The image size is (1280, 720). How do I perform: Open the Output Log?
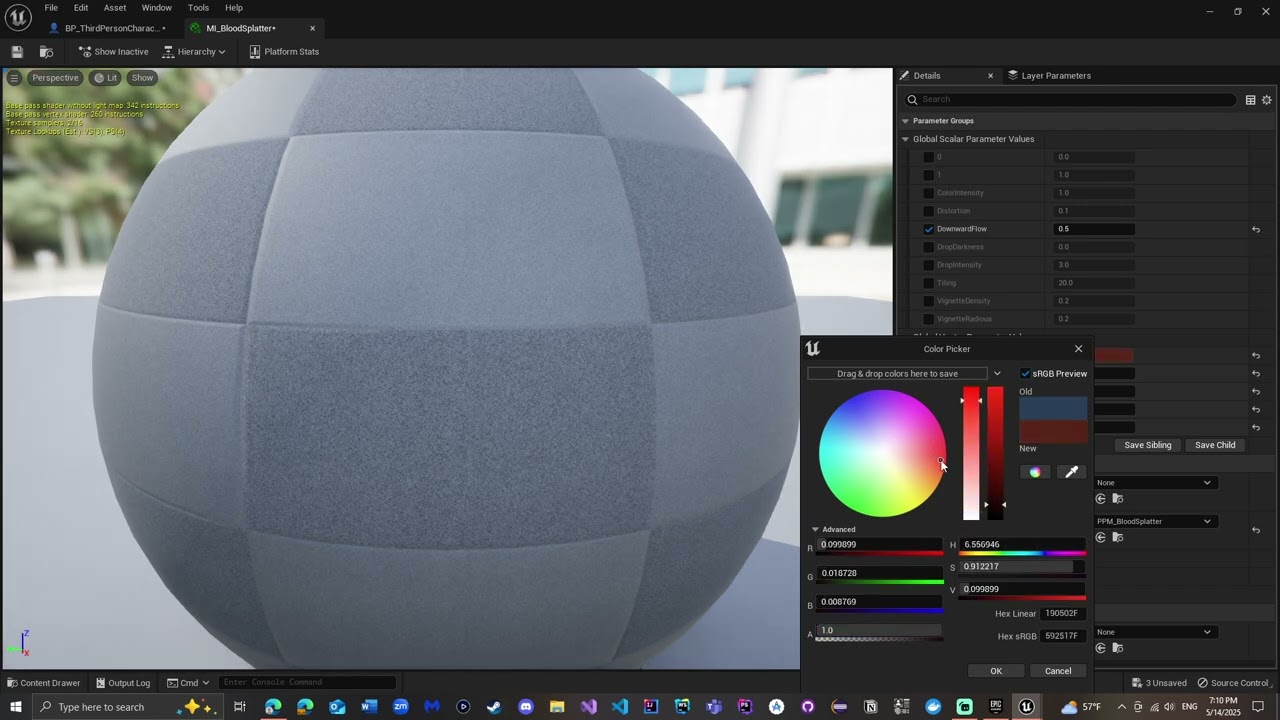pos(123,683)
